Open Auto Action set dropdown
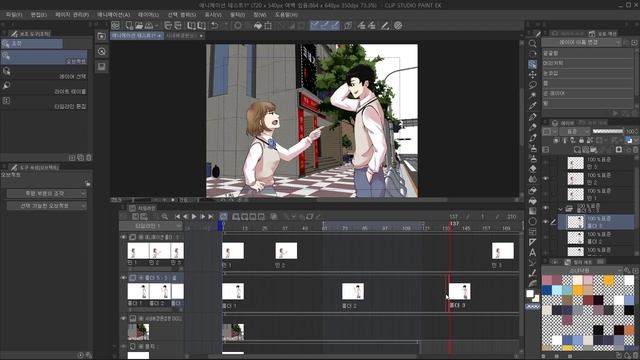The image size is (640, 360). pyautogui.click(x=581, y=42)
